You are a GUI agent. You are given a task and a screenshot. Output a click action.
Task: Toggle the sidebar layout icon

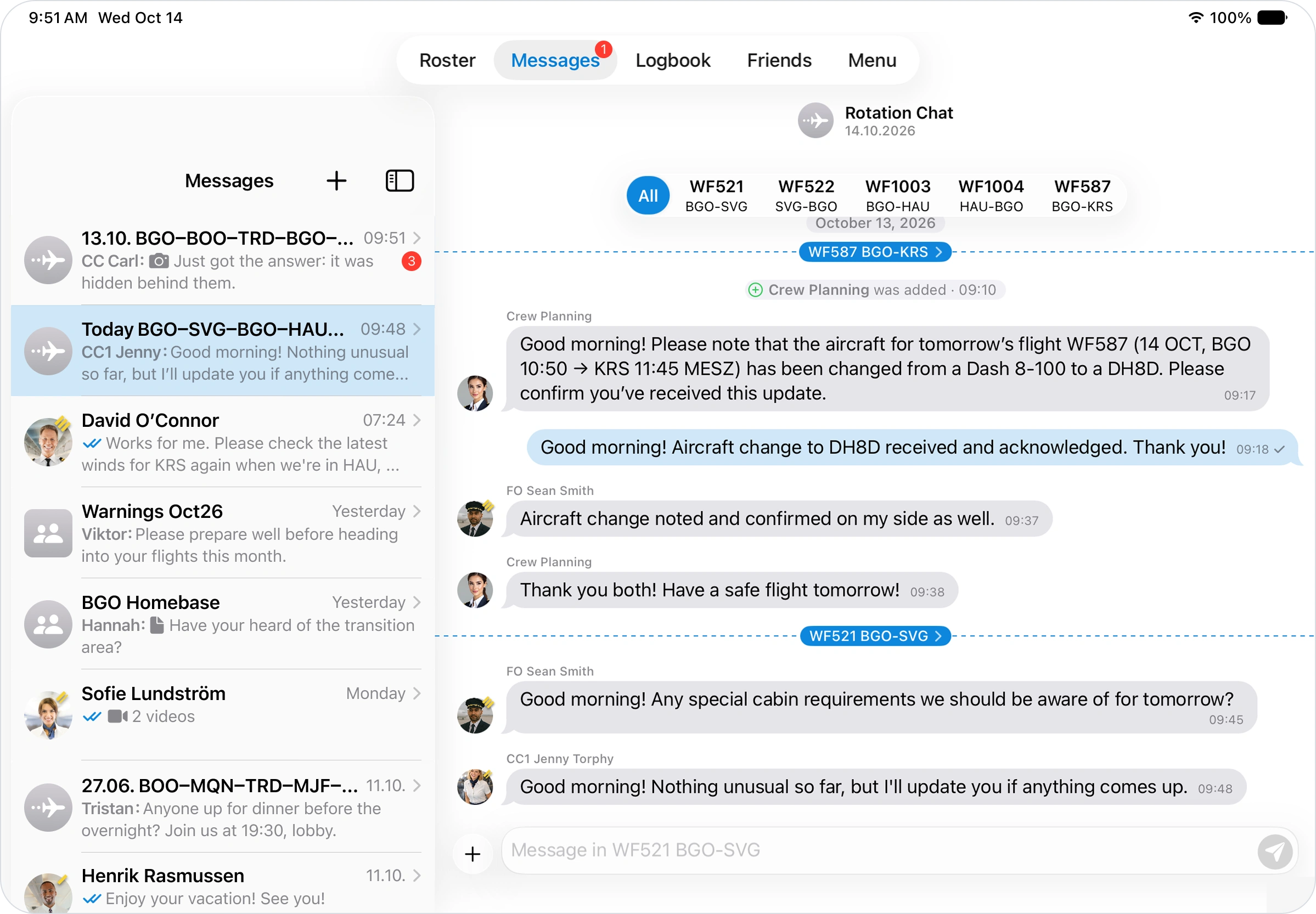pos(400,181)
